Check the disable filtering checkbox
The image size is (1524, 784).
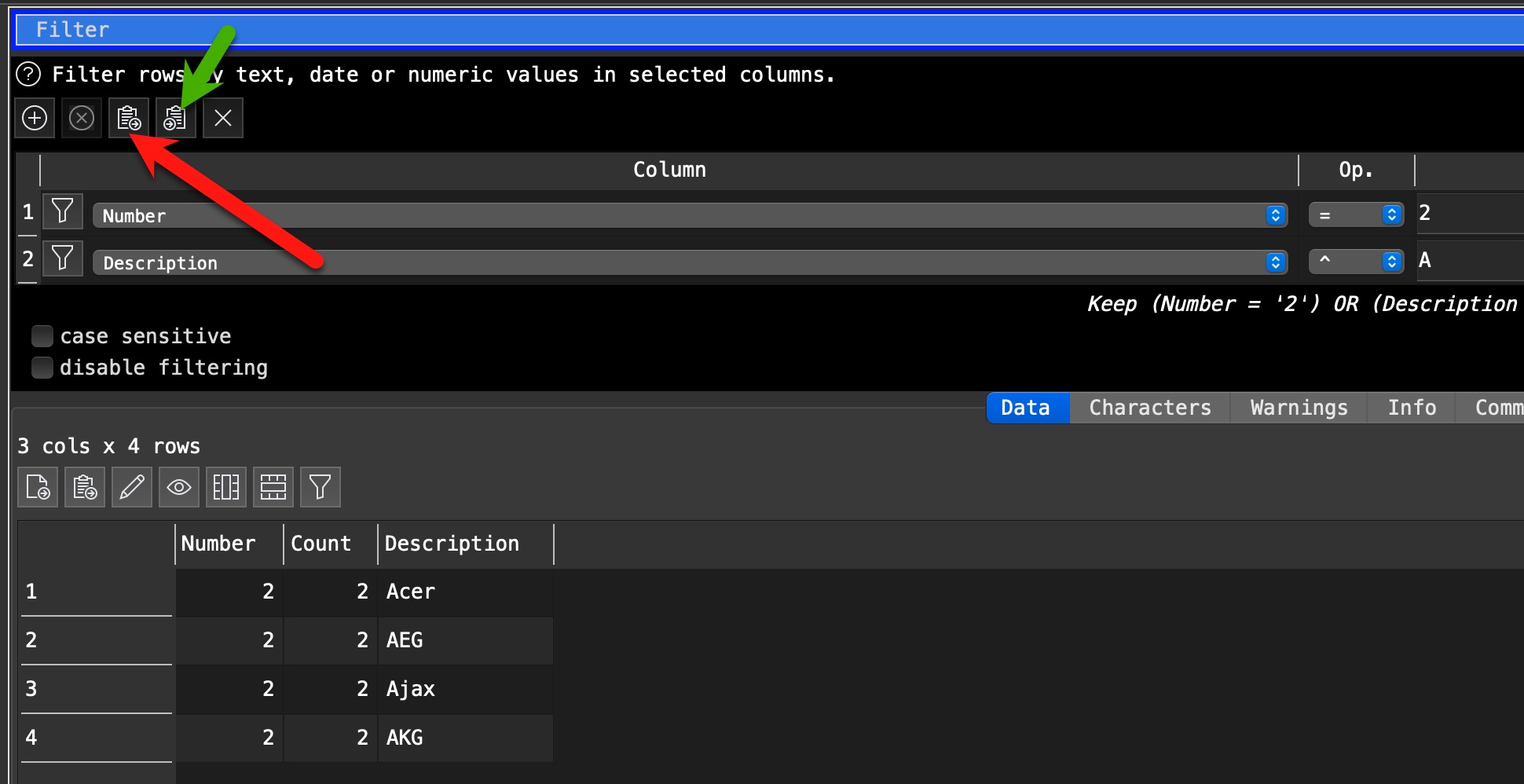[x=42, y=368]
